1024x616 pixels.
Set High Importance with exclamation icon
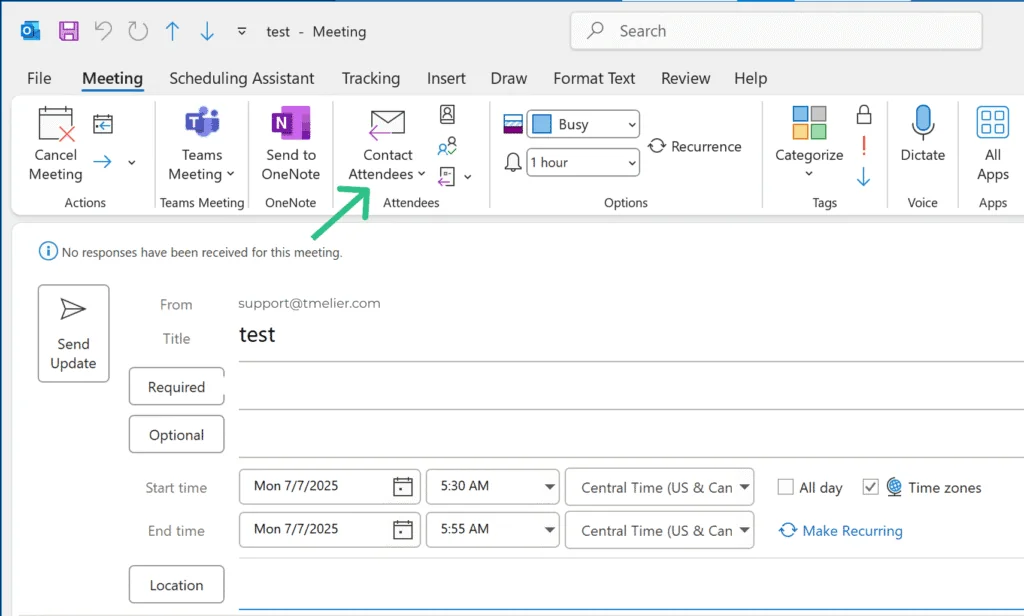(864, 146)
